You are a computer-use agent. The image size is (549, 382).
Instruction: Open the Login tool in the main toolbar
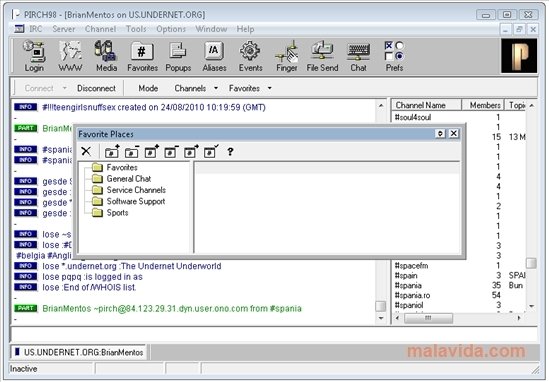click(34, 56)
